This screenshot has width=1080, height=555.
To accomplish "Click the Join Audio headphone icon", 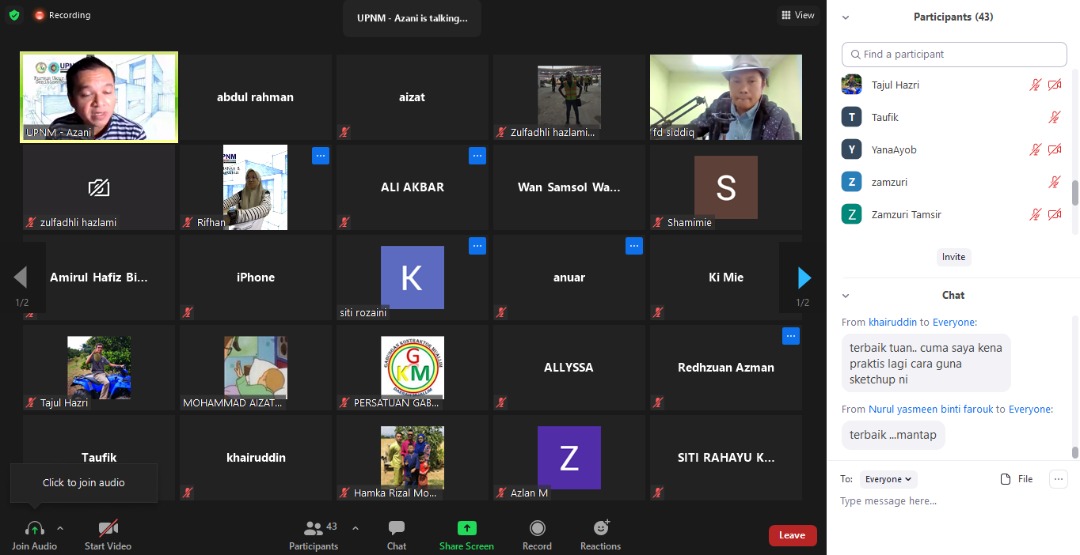I will (x=34, y=528).
